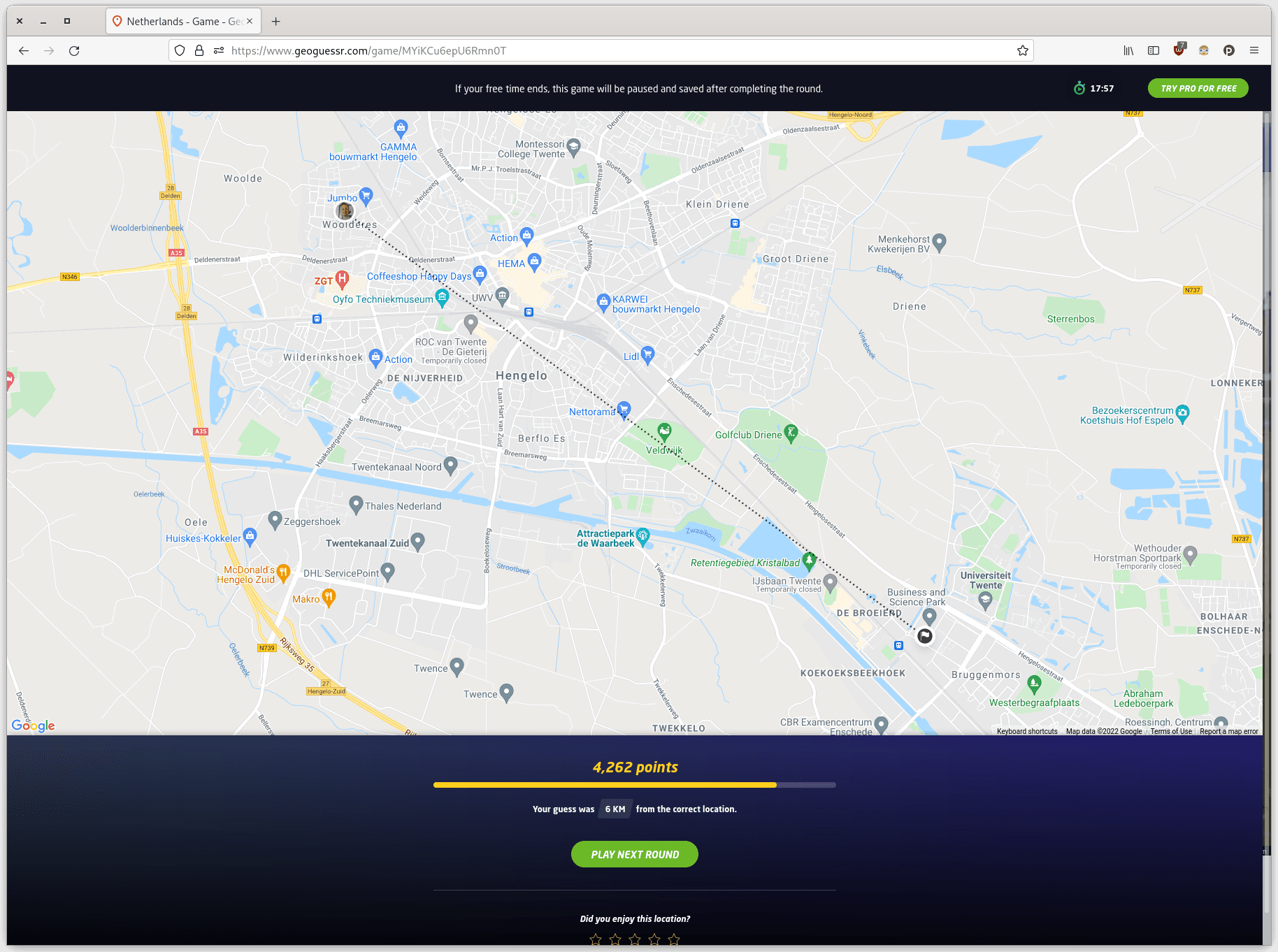Viewport: 1278px width, 952px height.
Task: Click the Huiskes-Kokkeler pin
Action: (250, 536)
